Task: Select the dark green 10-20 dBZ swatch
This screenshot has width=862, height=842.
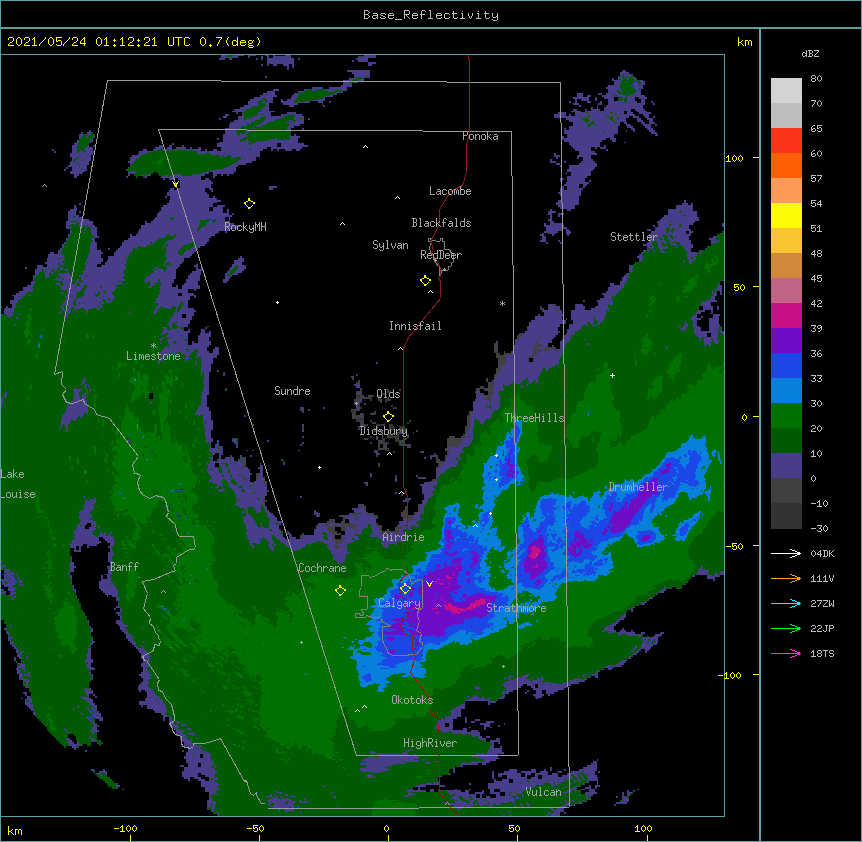Action: [x=786, y=441]
